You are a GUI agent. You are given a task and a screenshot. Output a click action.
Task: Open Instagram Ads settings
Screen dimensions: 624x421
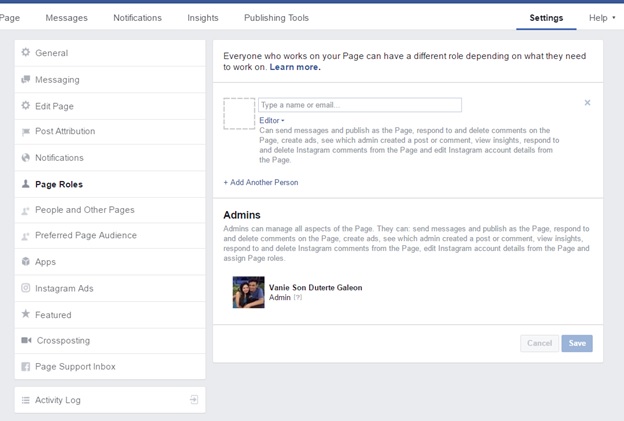[110, 288]
